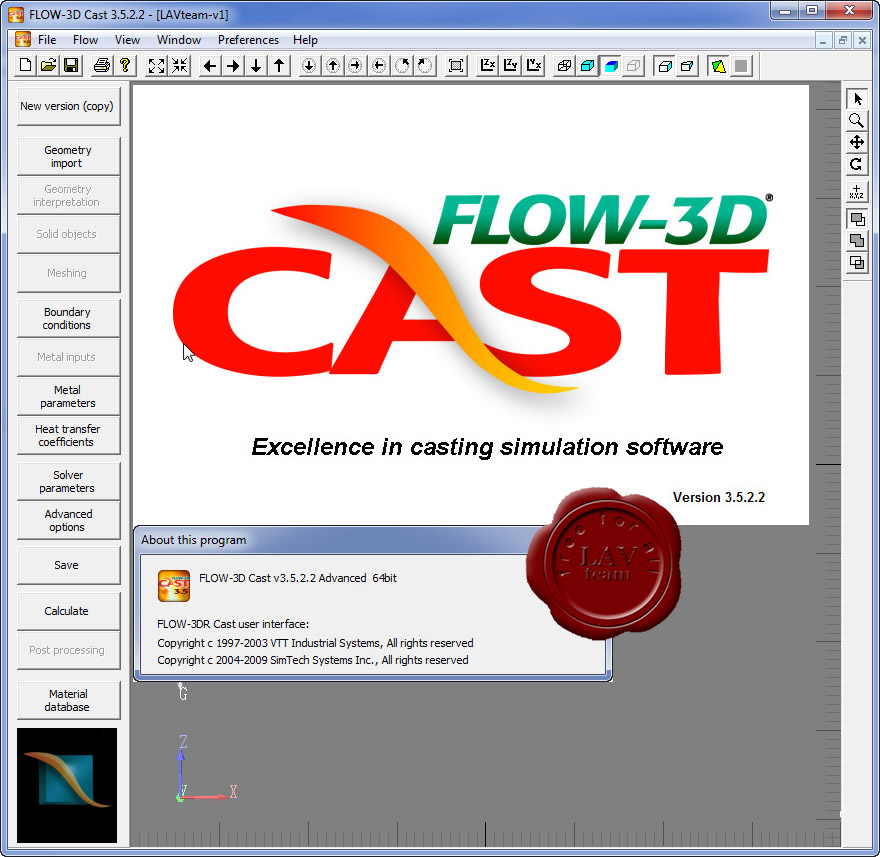Click the first outlined box view icon
Image resolution: width=880 pixels, height=857 pixels.
pos(664,66)
